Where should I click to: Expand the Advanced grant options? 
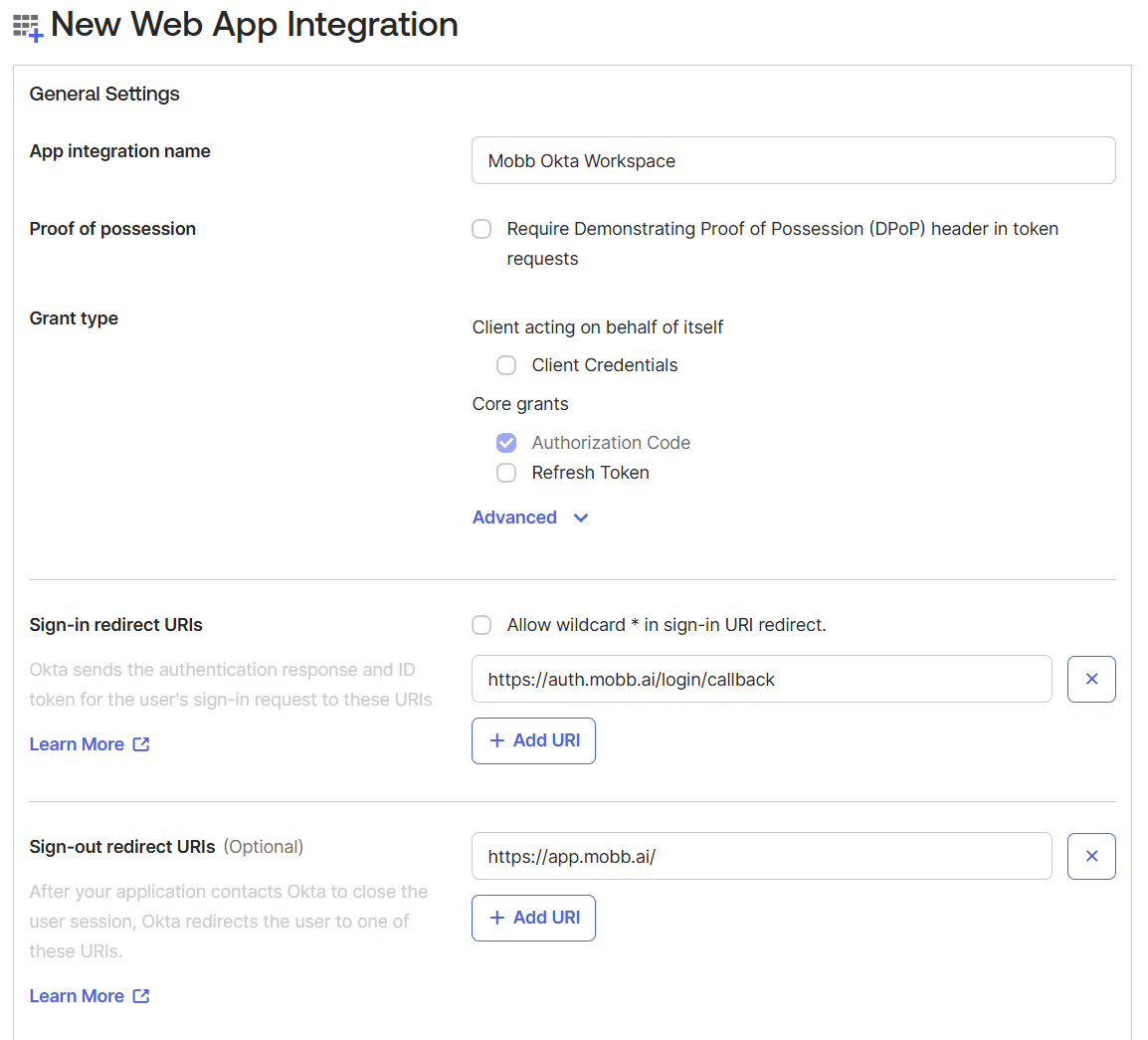(x=514, y=518)
